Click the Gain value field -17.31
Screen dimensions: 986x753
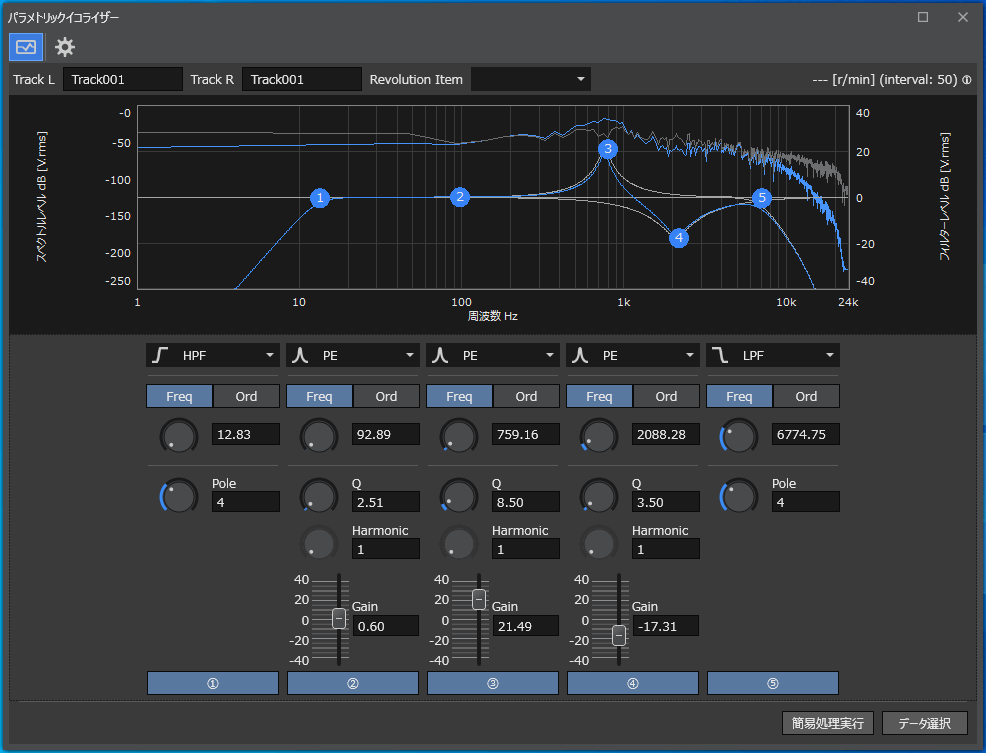tap(665, 626)
